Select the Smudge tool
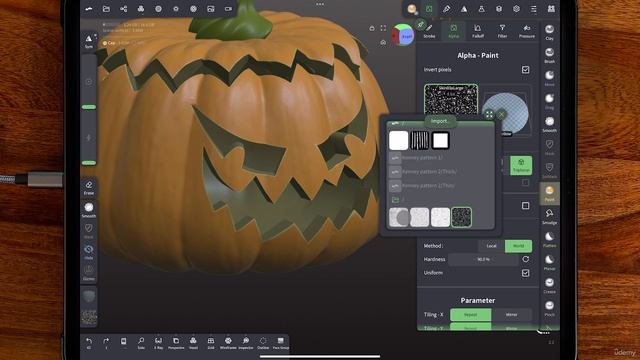The image size is (640, 360). [x=549, y=217]
